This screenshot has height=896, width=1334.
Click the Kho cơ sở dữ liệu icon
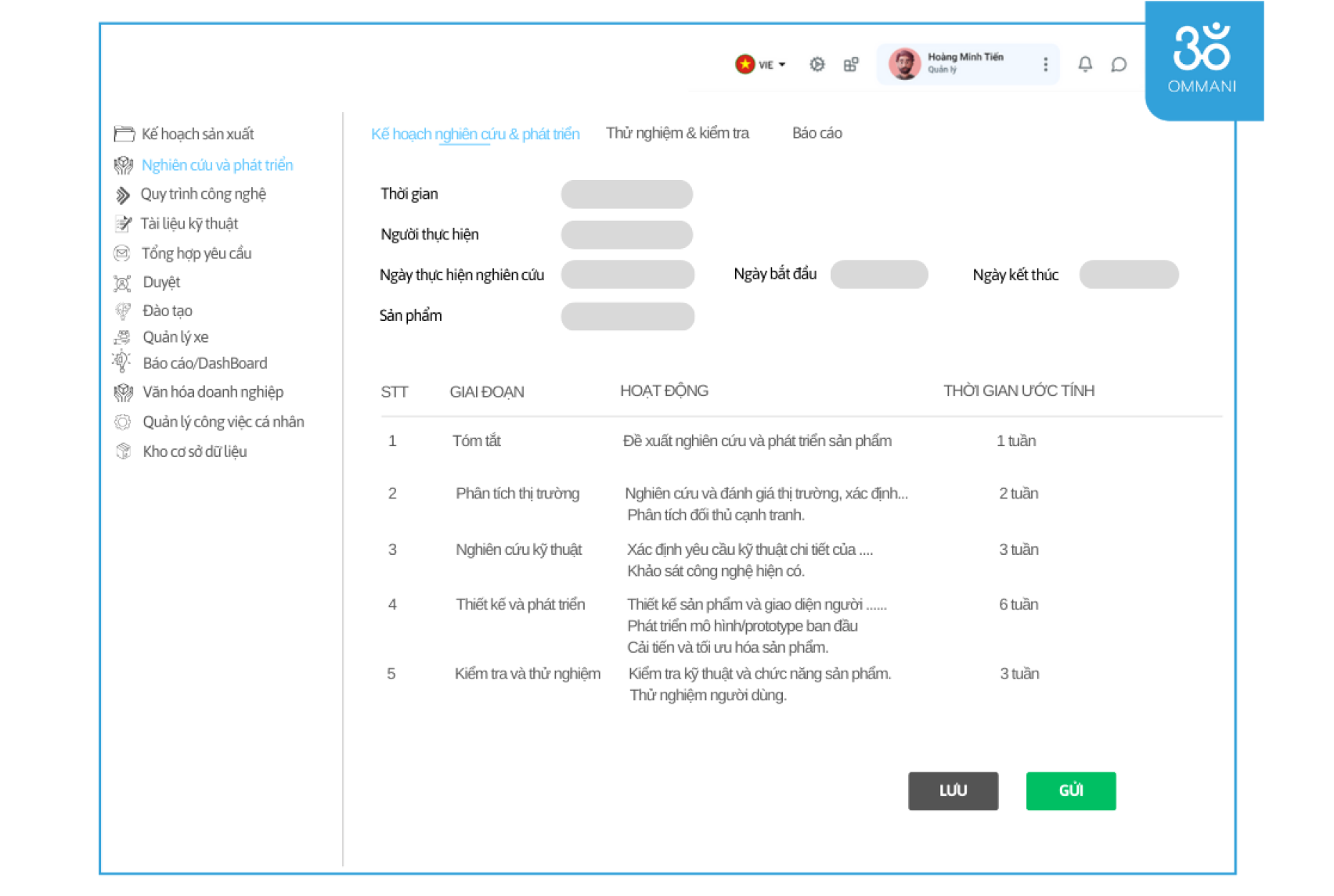pyautogui.click(x=123, y=452)
